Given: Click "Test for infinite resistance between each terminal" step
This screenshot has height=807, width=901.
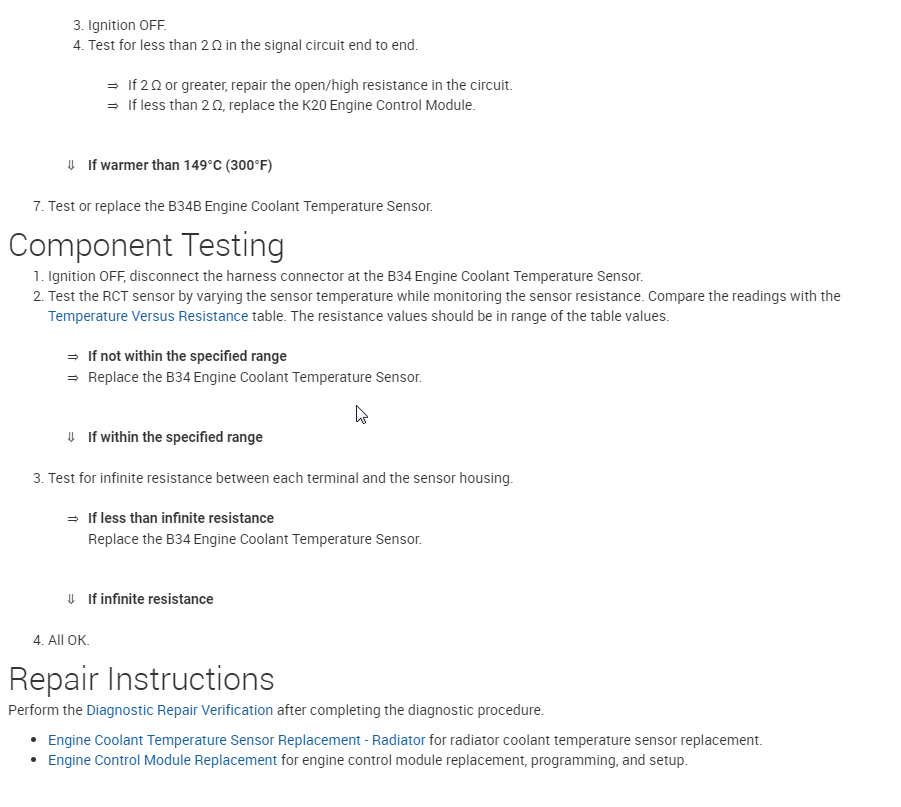Looking at the screenshot, I should [280, 478].
